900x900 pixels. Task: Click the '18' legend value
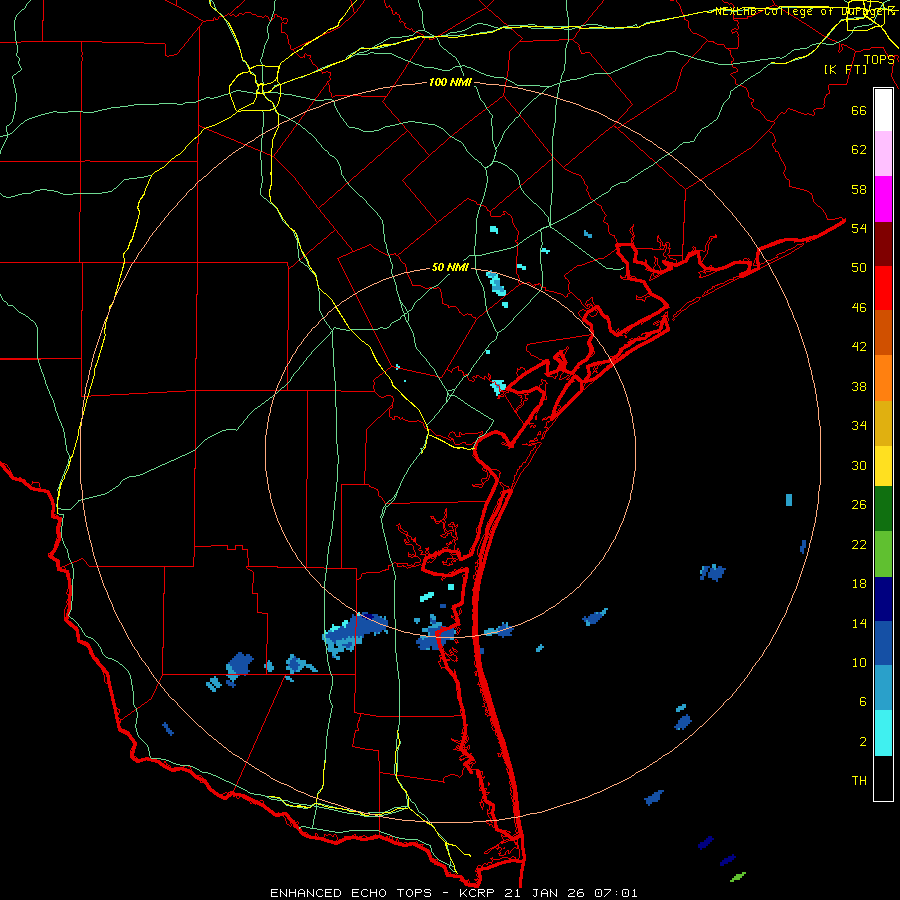(x=859, y=584)
